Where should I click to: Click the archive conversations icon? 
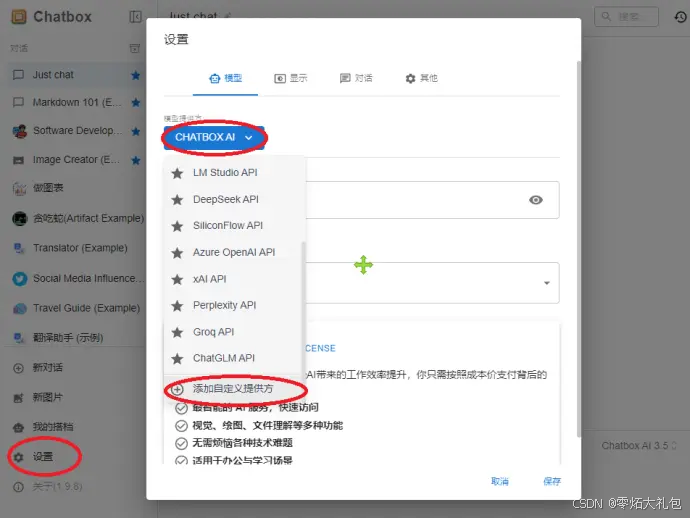point(135,48)
